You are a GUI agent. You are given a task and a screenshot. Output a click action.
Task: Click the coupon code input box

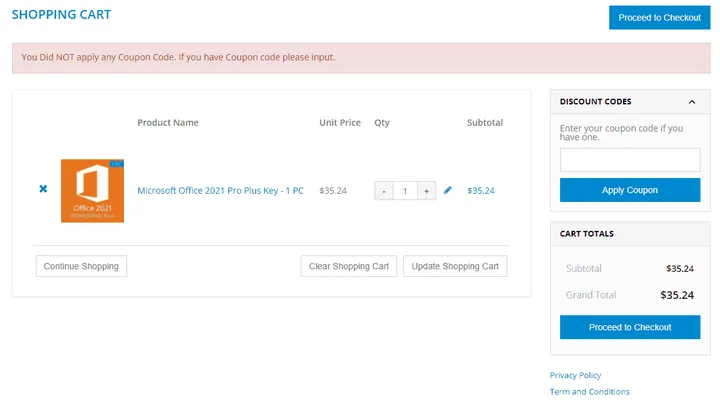pos(629,160)
